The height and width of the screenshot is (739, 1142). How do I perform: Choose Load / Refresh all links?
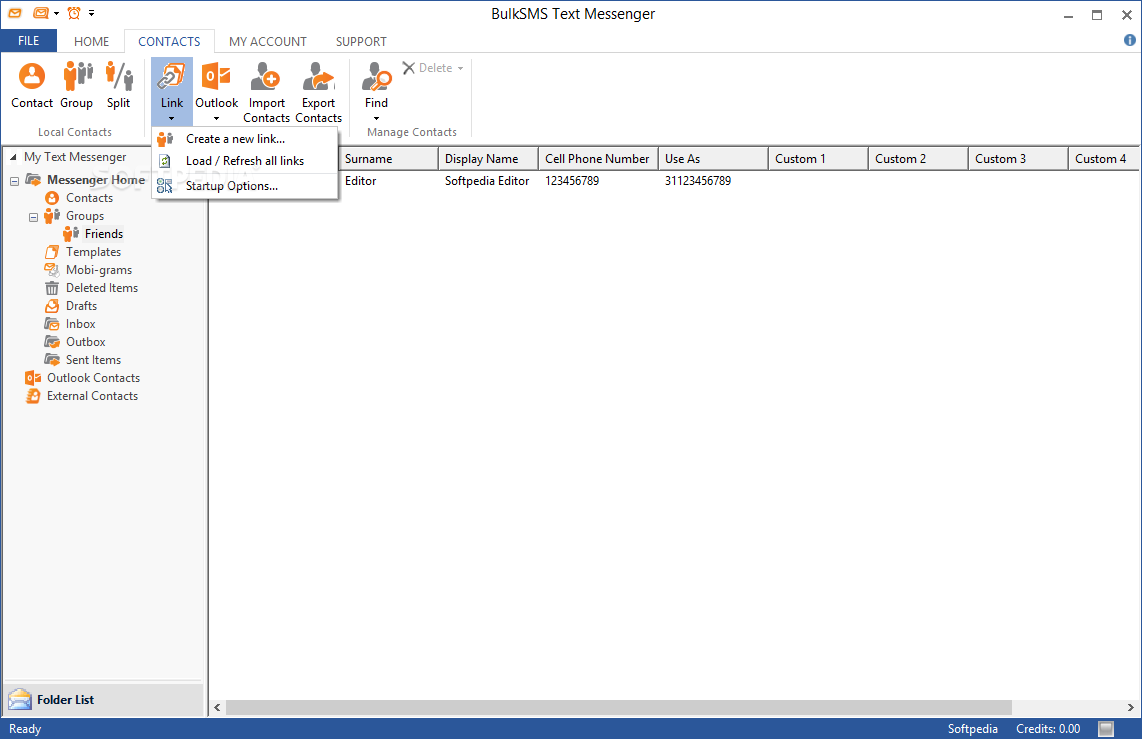point(245,161)
